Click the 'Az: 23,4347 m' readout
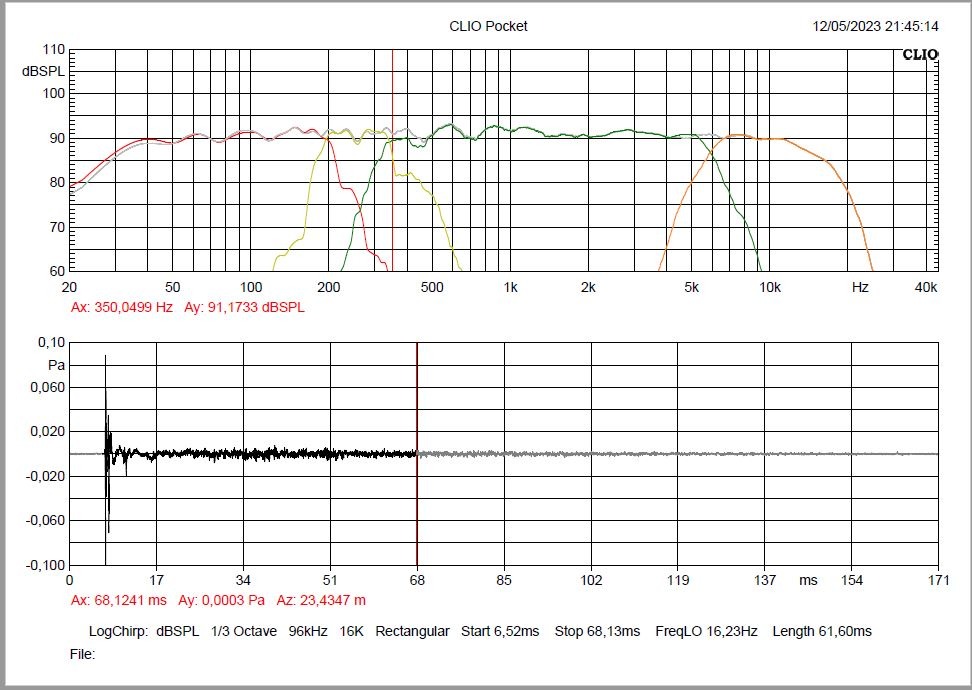Image resolution: width=972 pixels, height=690 pixels. click(x=321, y=600)
